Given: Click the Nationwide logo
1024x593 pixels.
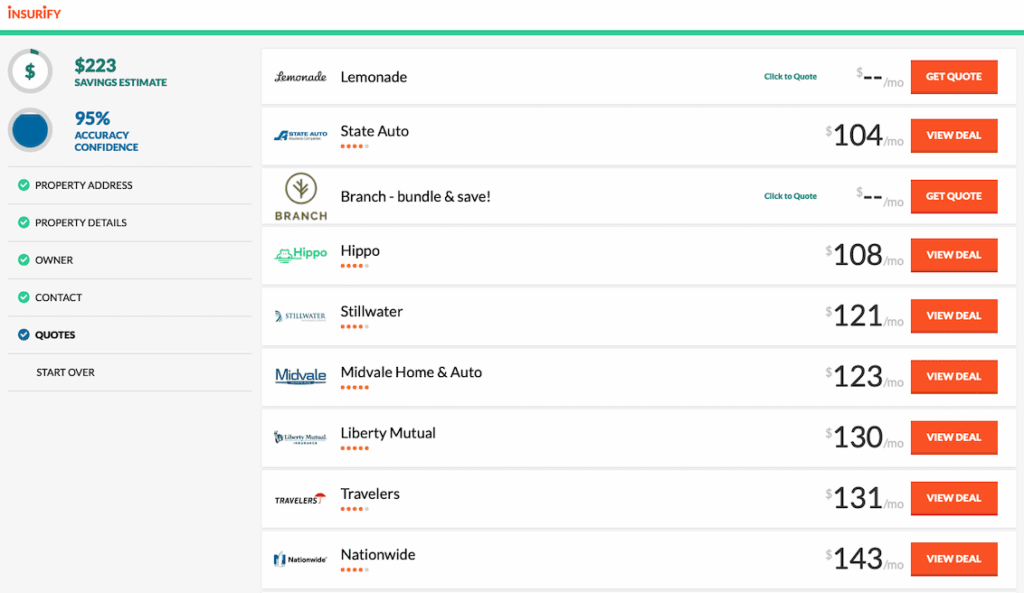Looking at the screenshot, I should click(x=300, y=559).
